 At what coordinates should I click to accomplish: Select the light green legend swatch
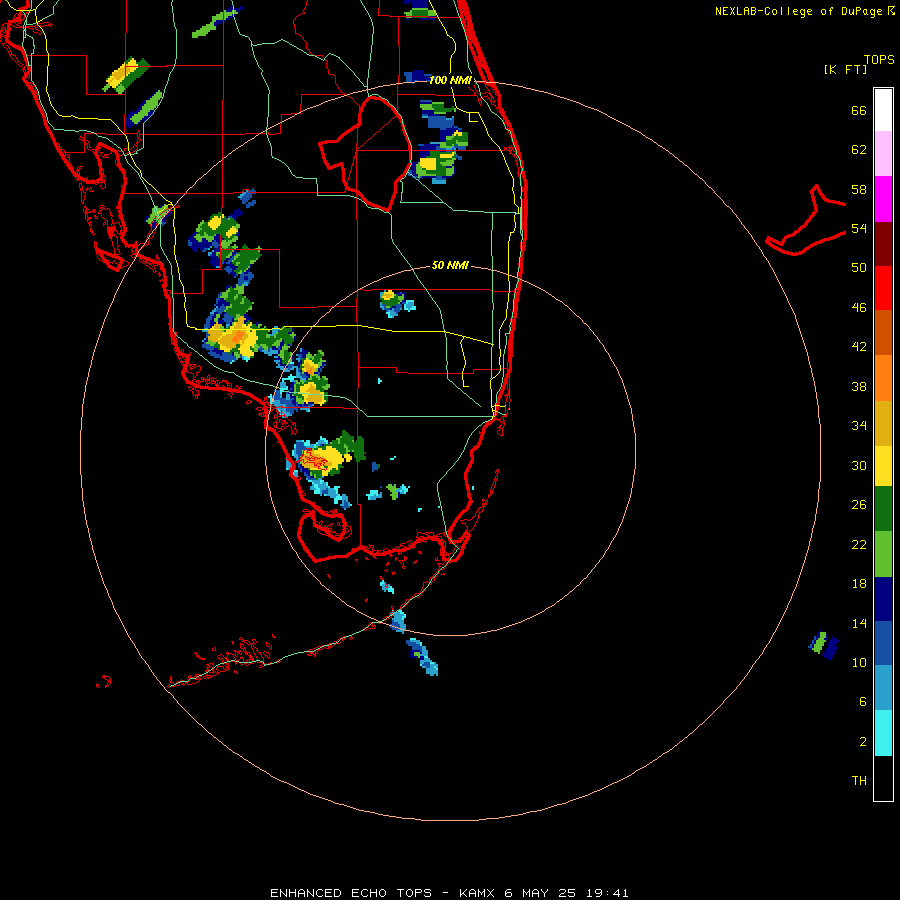tap(883, 554)
